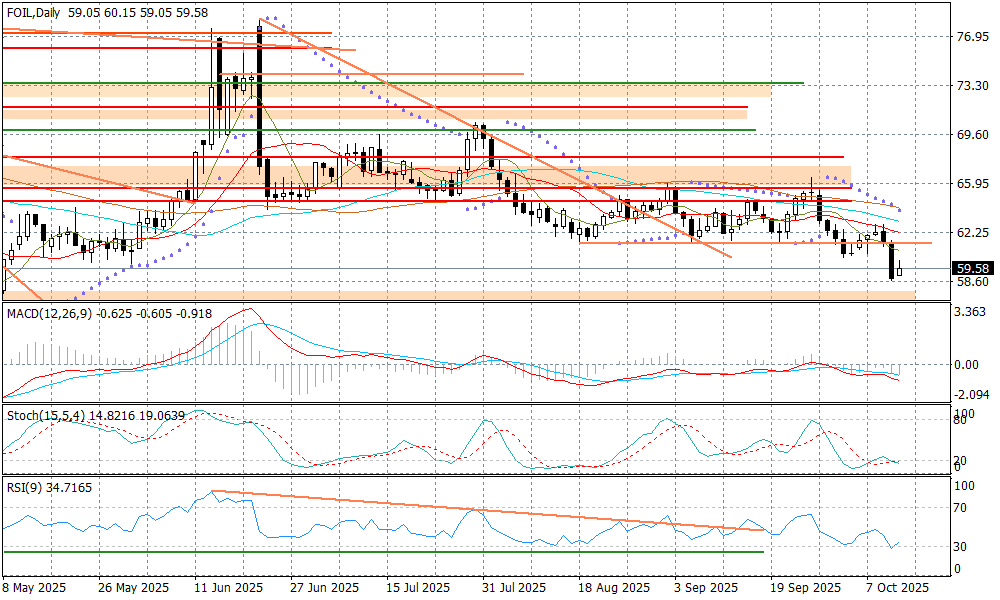Click the FOIL,Daily chart title label
Screen dimensions: 1000x600
(32, 13)
